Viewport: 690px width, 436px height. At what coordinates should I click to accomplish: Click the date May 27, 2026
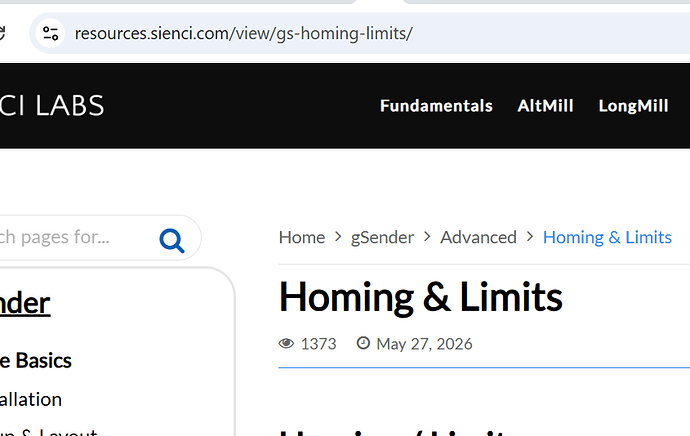pyautogui.click(x=424, y=344)
